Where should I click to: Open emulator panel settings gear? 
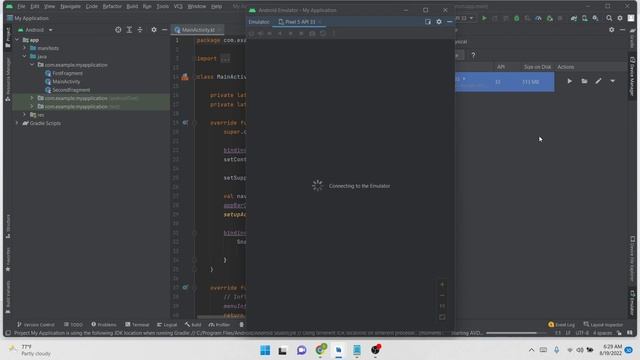coord(439,22)
